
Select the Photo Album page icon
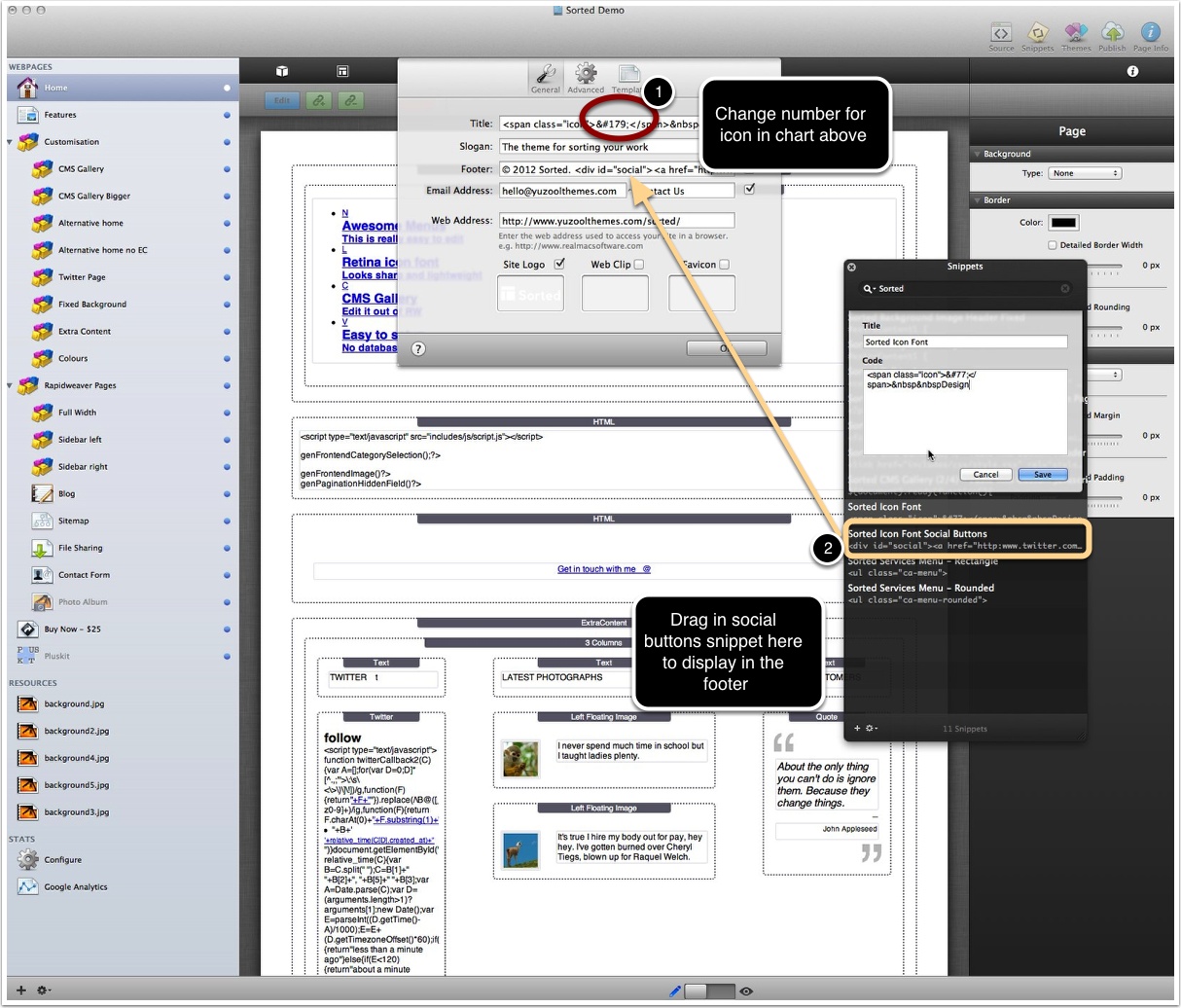pyautogui.click(x=42, y=601)
